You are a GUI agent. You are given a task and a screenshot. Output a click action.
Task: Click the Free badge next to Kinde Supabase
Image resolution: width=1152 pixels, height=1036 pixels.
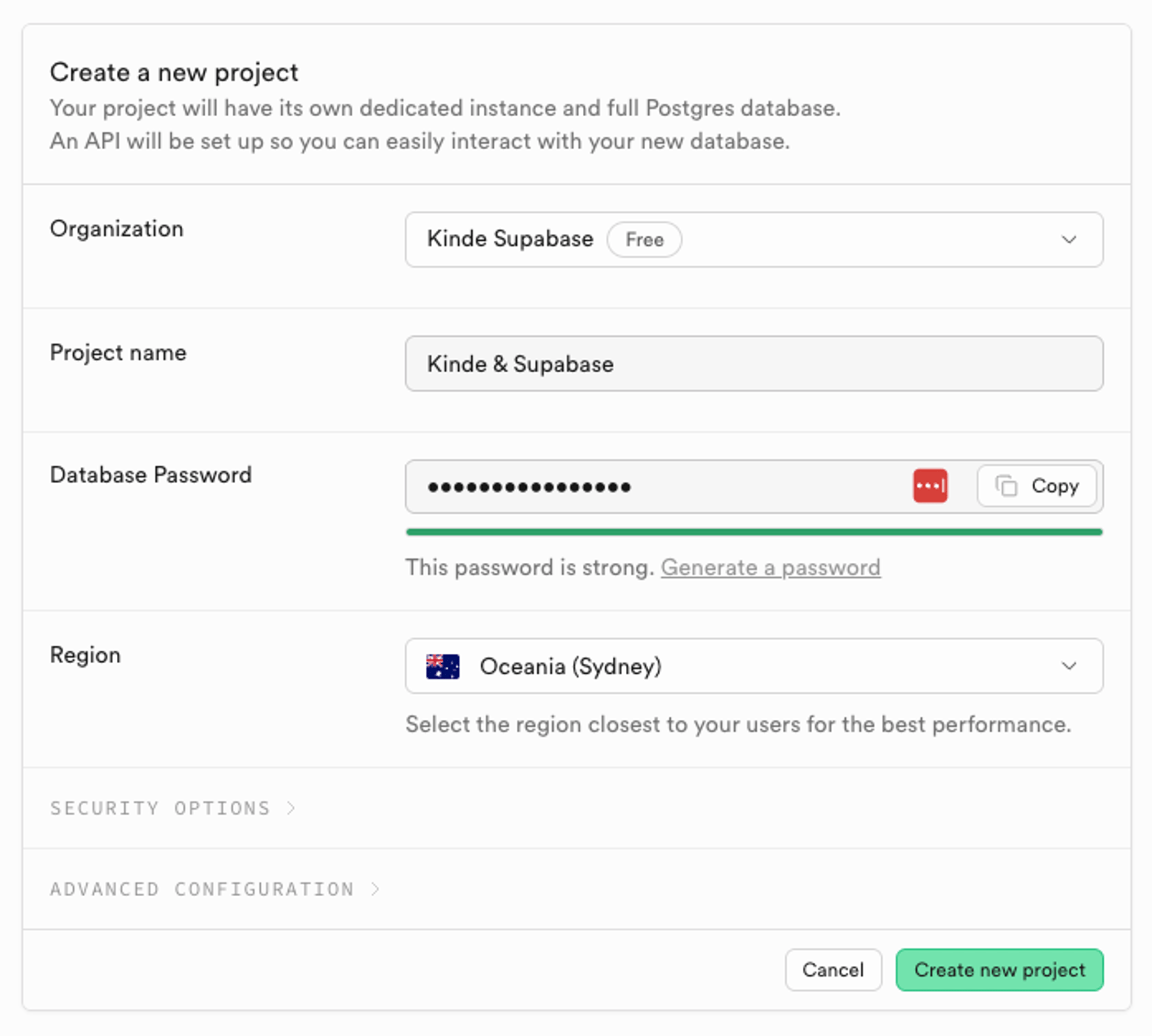(x=644, y=240)
